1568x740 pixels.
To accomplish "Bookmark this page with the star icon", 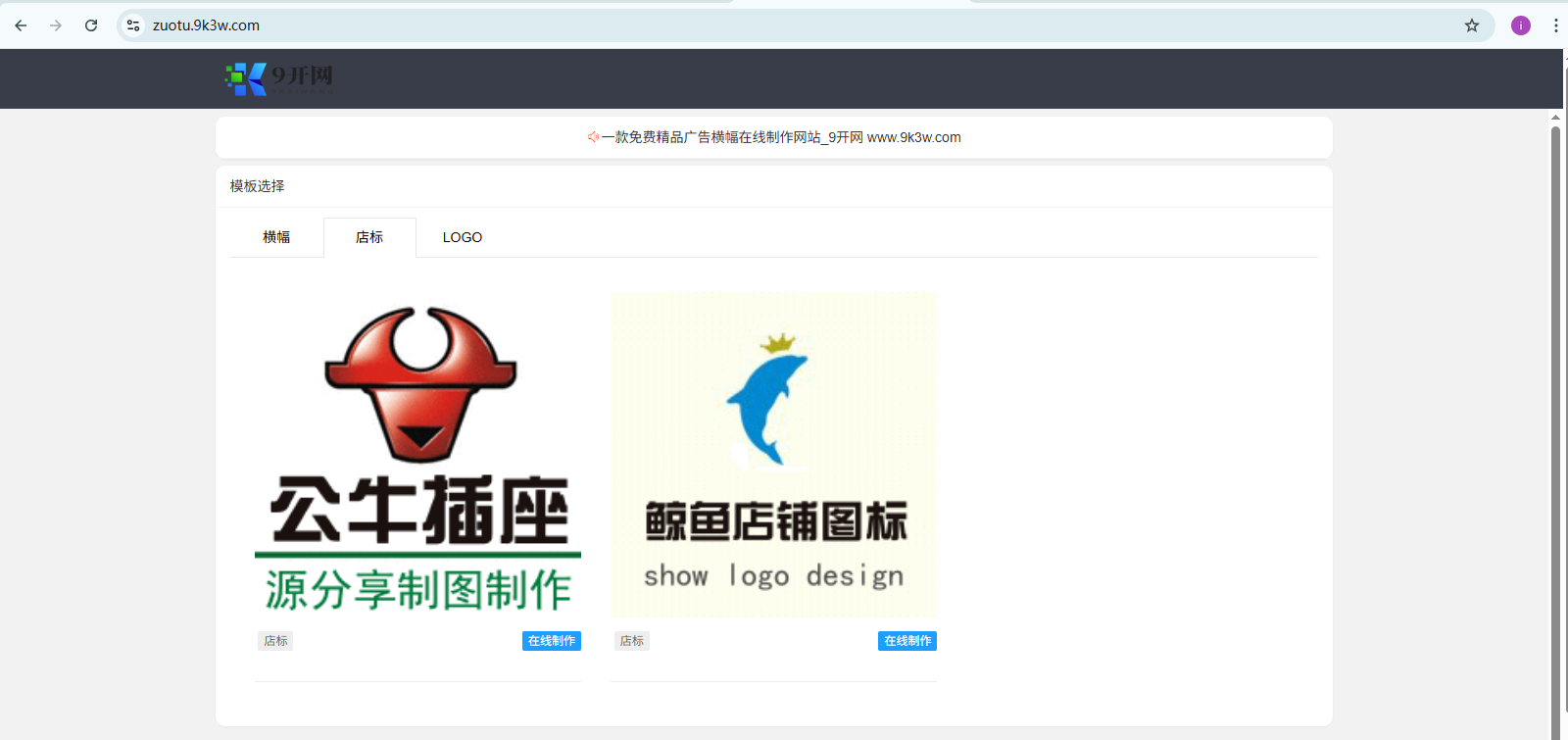I will [x=1471, y=25].
